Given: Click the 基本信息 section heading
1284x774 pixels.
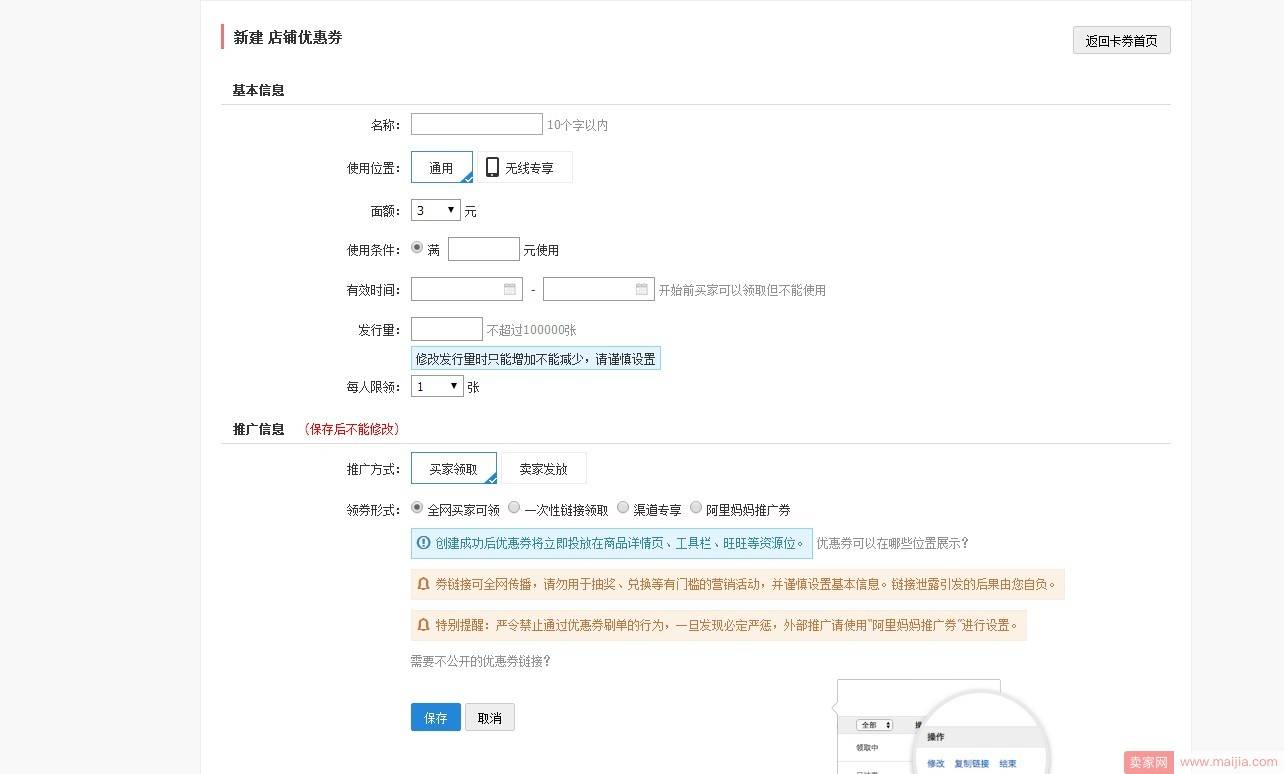Looking at the screenshot, I should point(258,90).
